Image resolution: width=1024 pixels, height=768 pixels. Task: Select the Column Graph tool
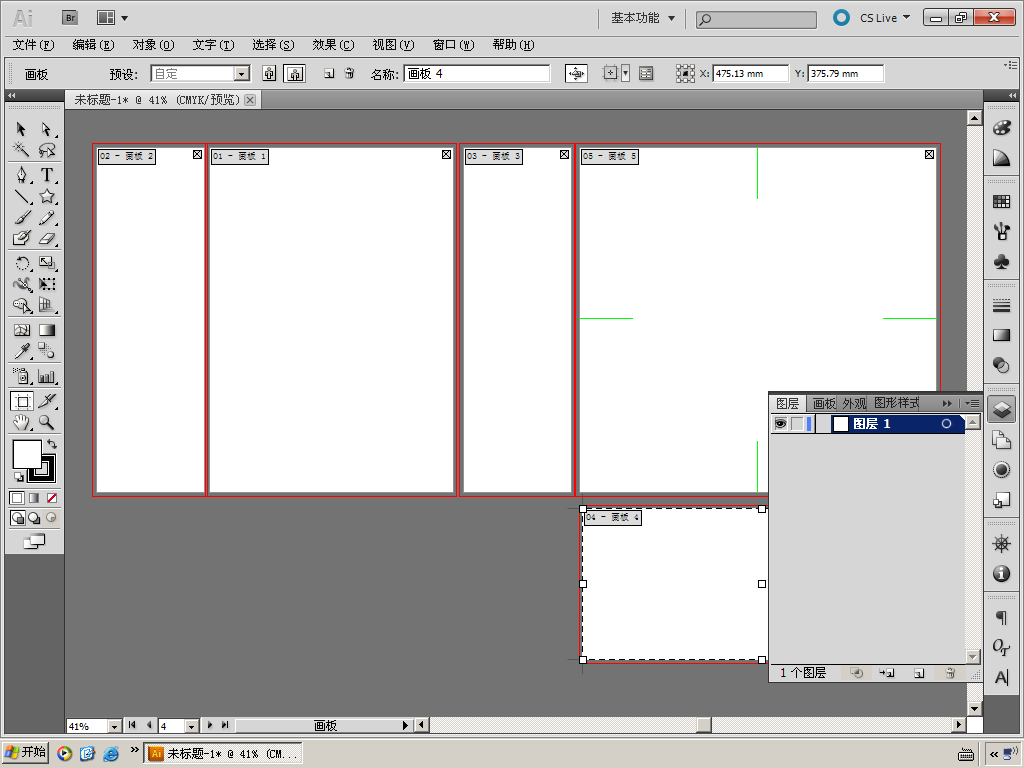tap(46, 376)
